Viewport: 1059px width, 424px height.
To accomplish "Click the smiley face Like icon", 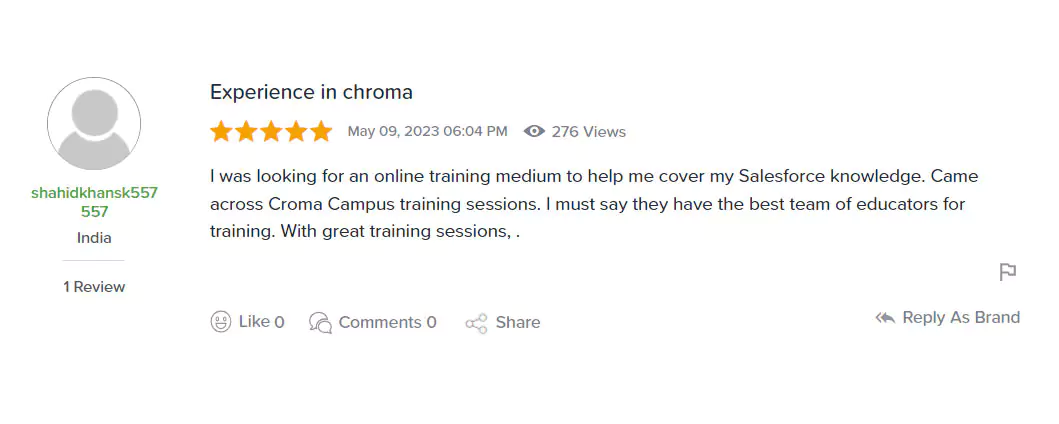I will point(221,322).
